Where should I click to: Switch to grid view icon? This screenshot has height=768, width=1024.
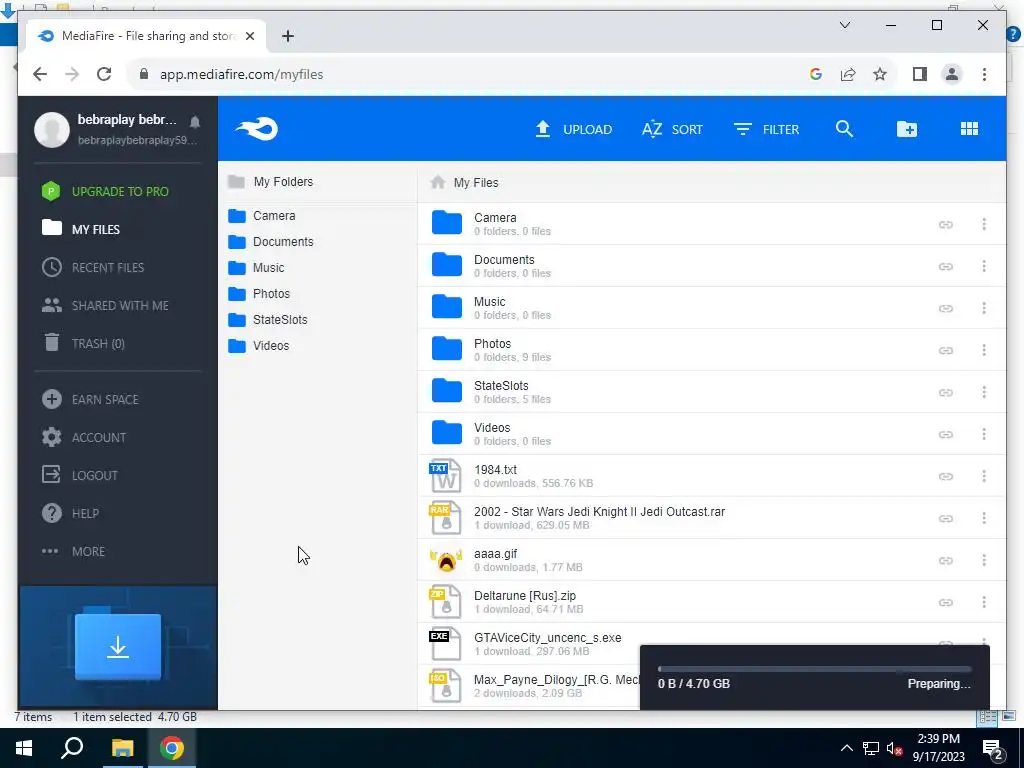tap(969, 129)
